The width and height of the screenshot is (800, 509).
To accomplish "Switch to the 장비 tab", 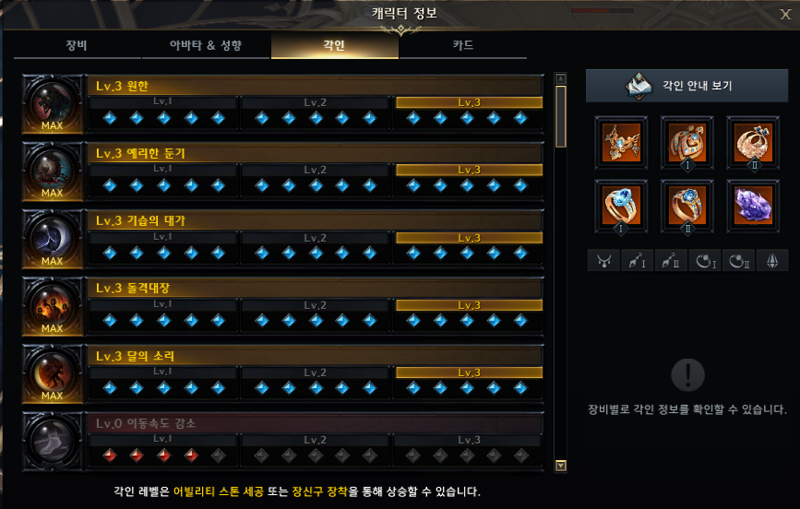I will pos(77,45).
